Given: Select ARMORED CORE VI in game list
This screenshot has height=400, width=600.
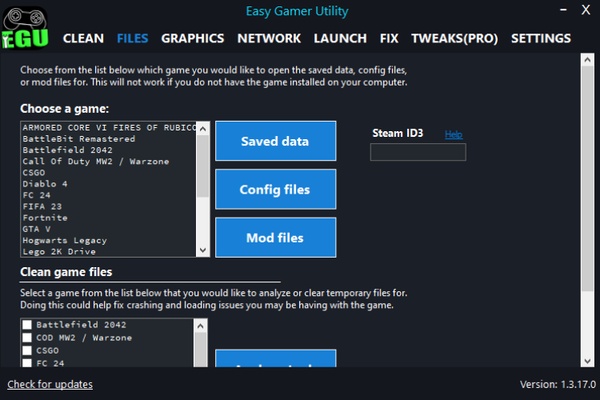Looking at the screenshot, I should pos(109,127).
